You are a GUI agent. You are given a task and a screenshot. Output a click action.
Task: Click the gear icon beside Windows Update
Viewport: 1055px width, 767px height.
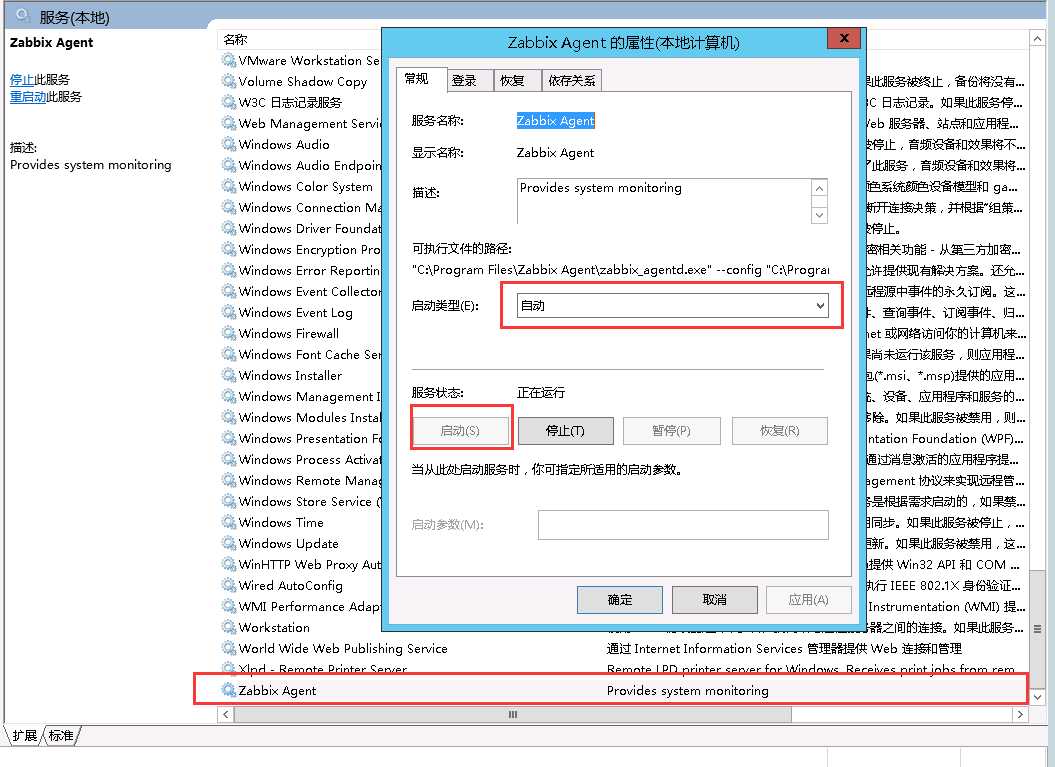(229, 543)
